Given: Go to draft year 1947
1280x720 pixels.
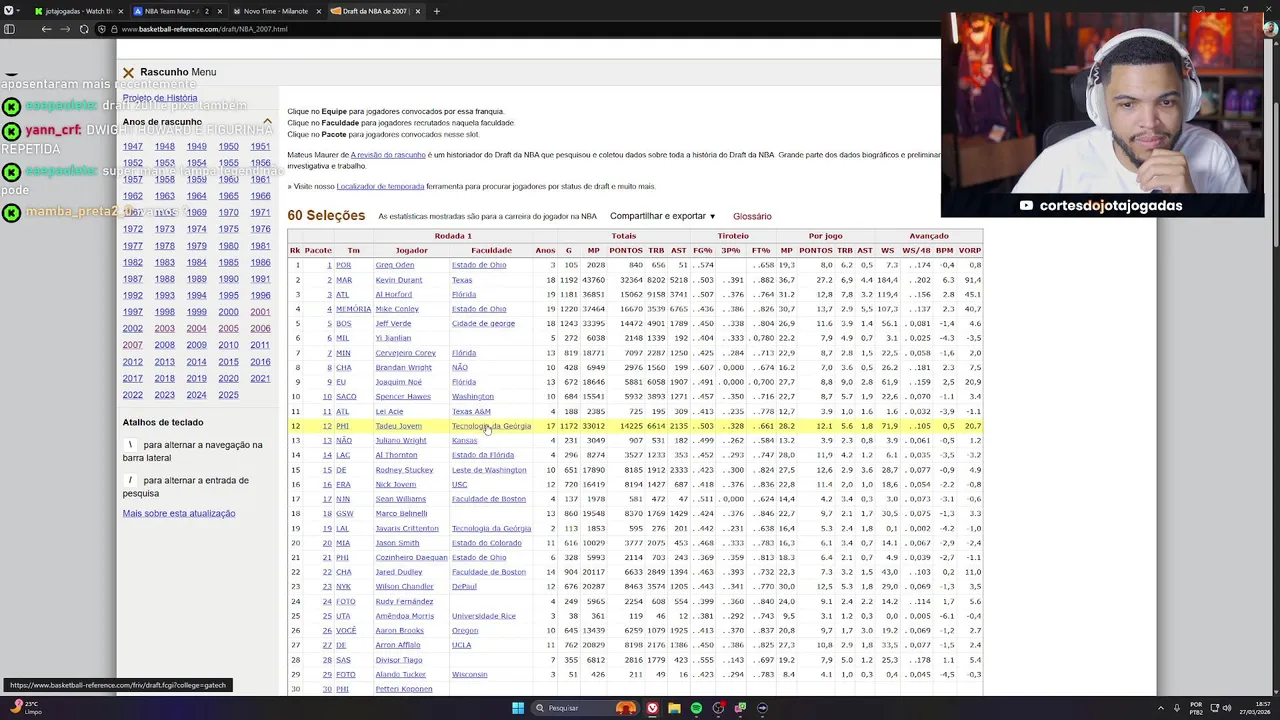Looking at the screenshot, I should click(x=132, y=146).
